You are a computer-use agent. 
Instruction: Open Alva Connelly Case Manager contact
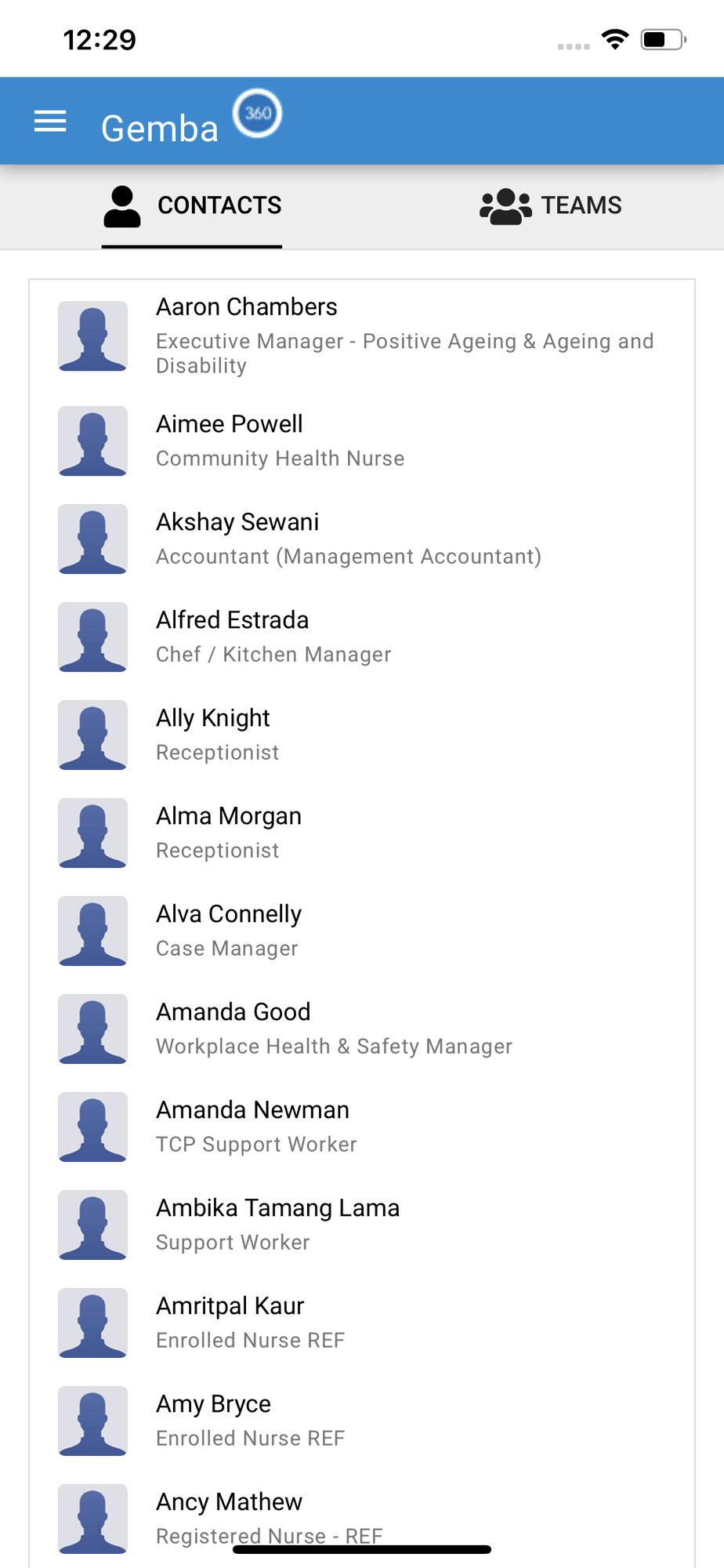(362, 931)
